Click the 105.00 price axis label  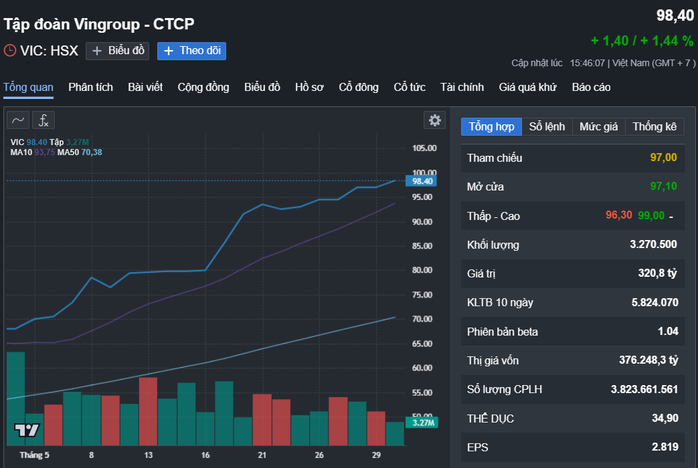tap(424, 148)
